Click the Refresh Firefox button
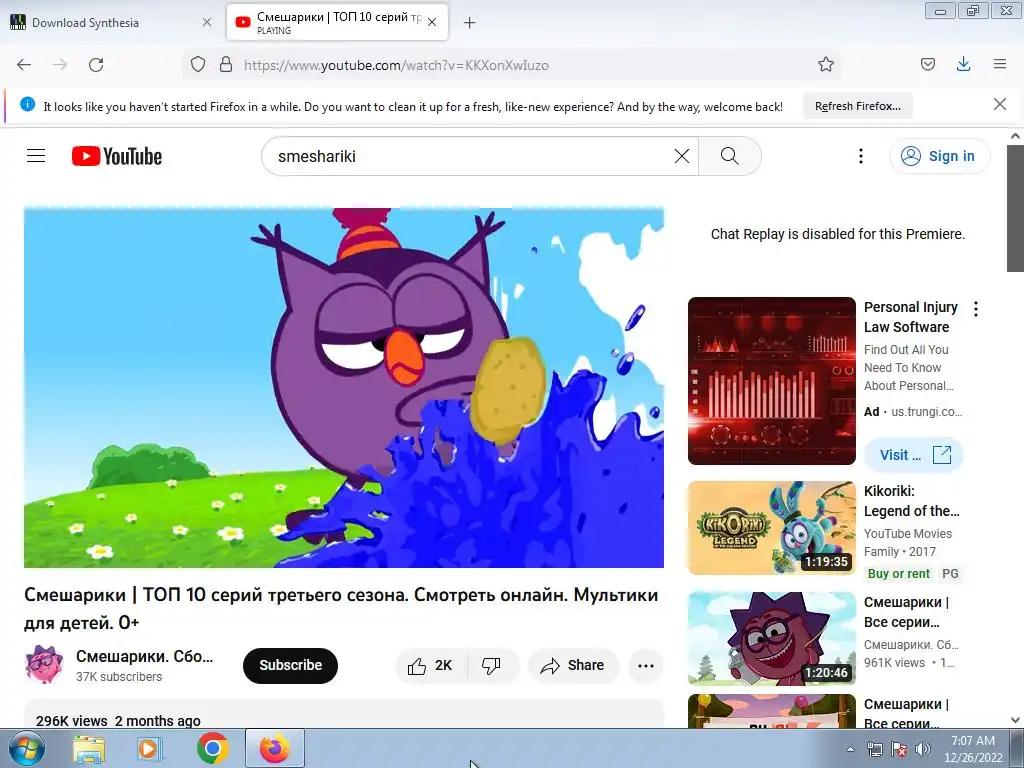Viewport: 1024px width, 768px height. tap(857, 106)
